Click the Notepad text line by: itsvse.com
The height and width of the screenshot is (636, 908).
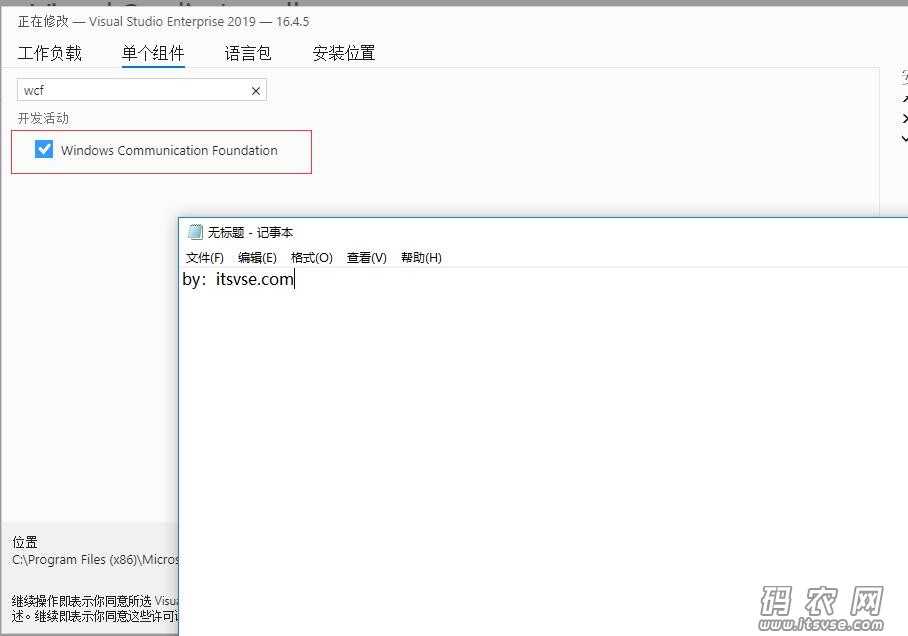[x=238, y=279]
